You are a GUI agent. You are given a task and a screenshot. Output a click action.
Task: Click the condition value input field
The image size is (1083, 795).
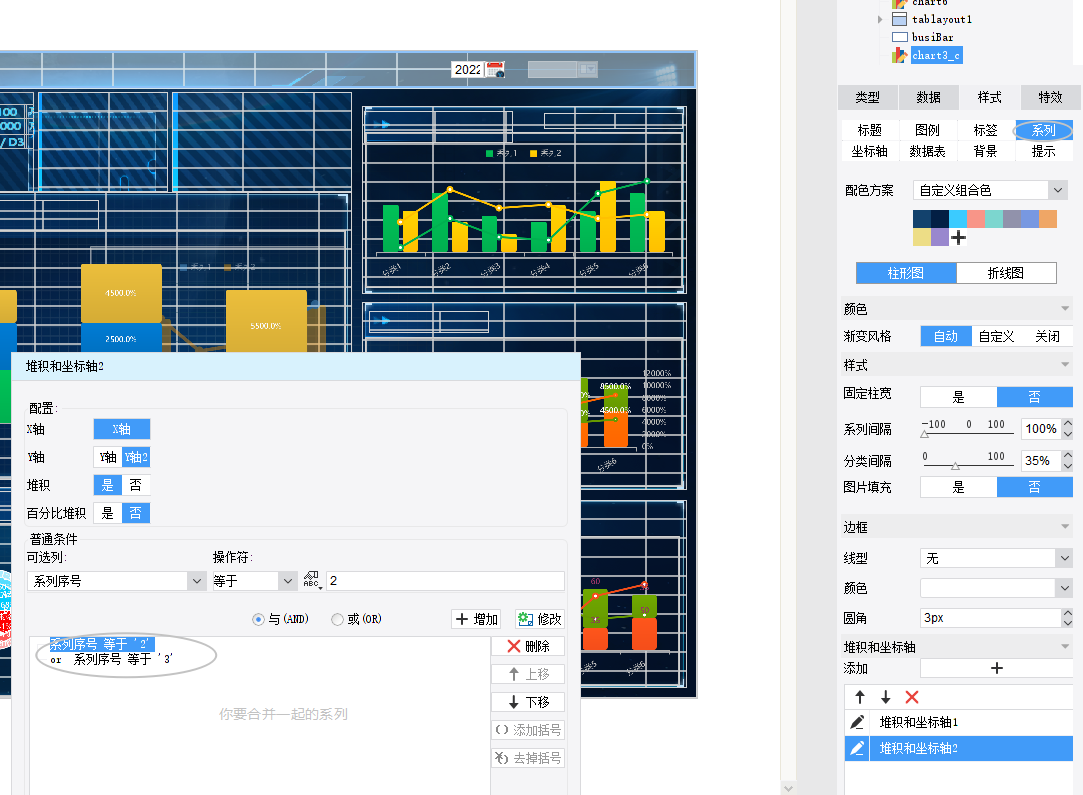point(445,581)
